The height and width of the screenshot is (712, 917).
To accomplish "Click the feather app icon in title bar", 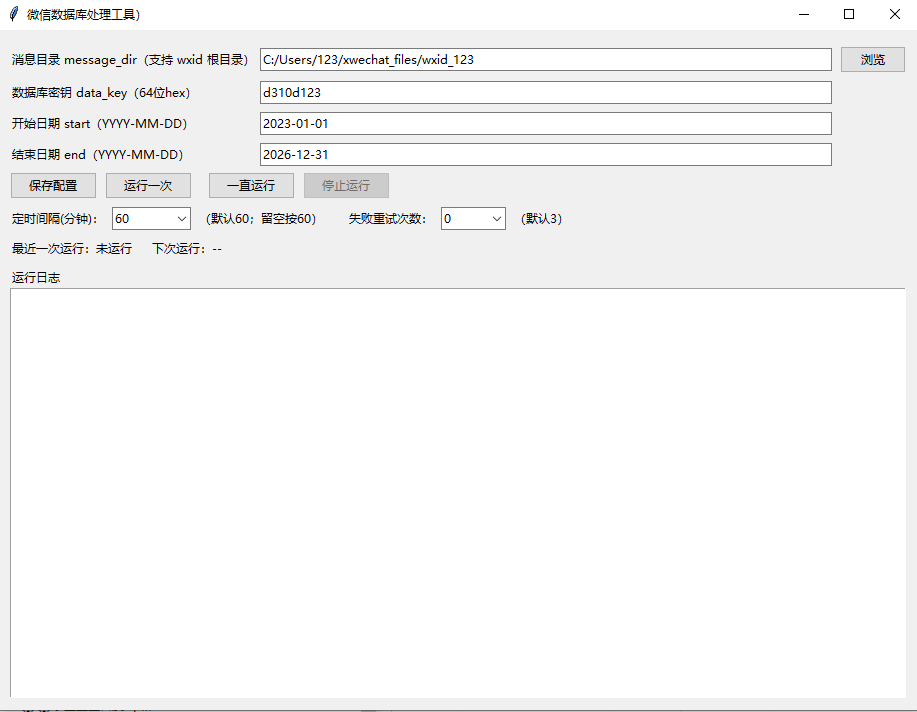I will [14, 14].
